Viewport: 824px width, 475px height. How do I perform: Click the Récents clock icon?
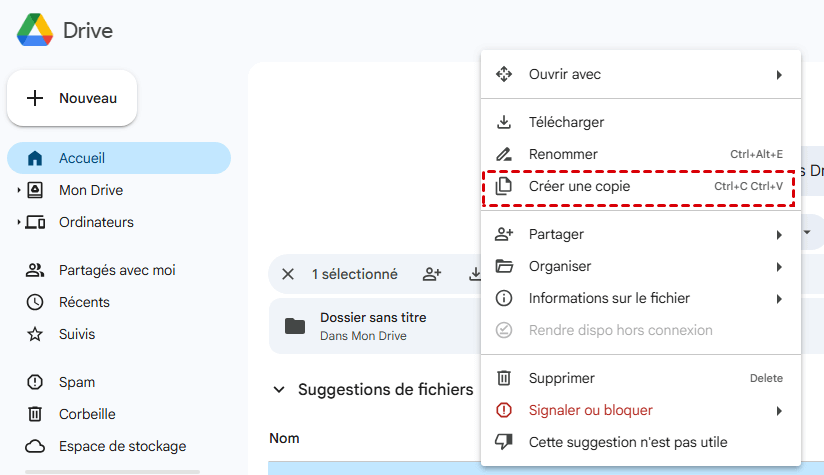(x=35, y=302)
